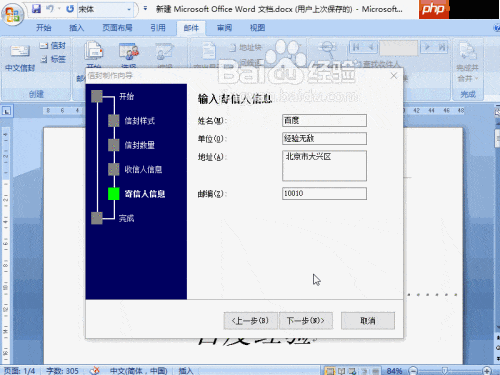Select 信封样式 step in wizard sidebar
This screenshot has width=500, height=375.
pyautogui.click(x=139, y=121)
